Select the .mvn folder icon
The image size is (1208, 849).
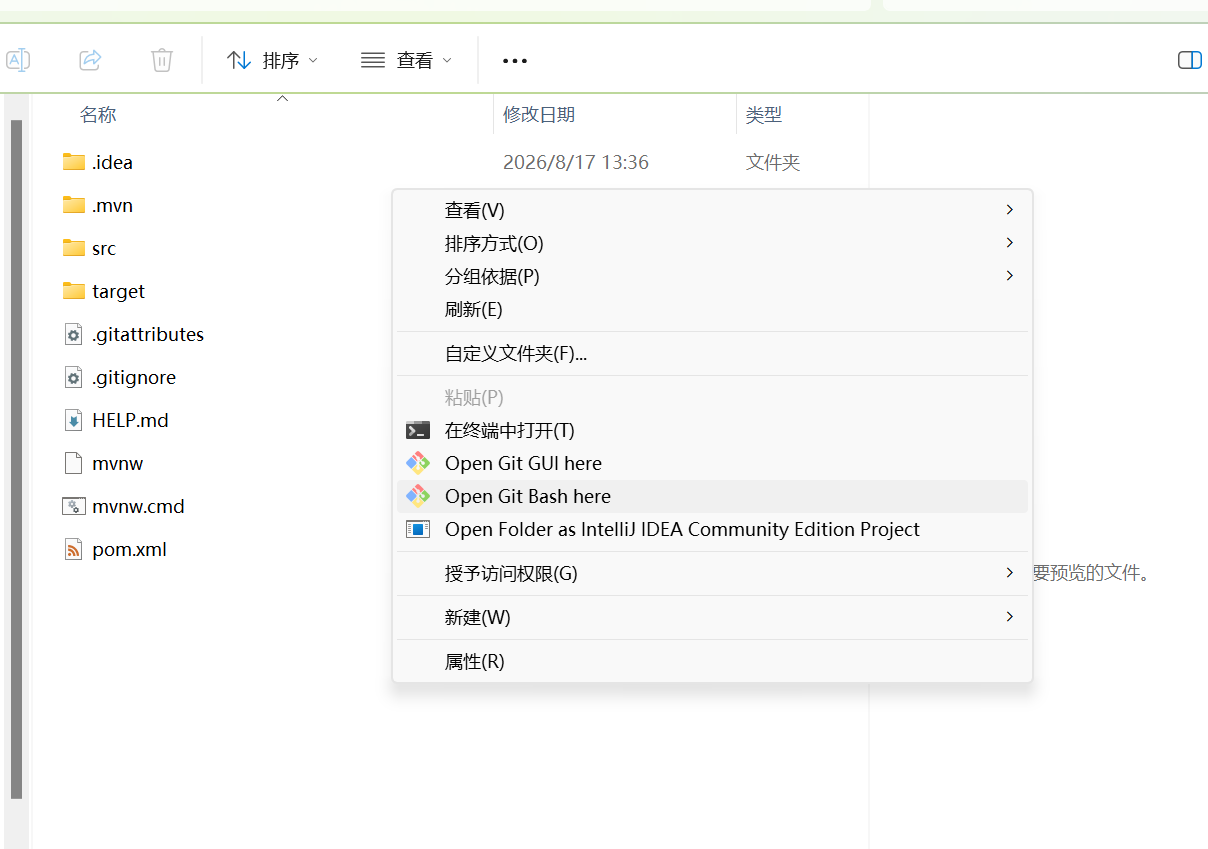click(x=73, y=205)
